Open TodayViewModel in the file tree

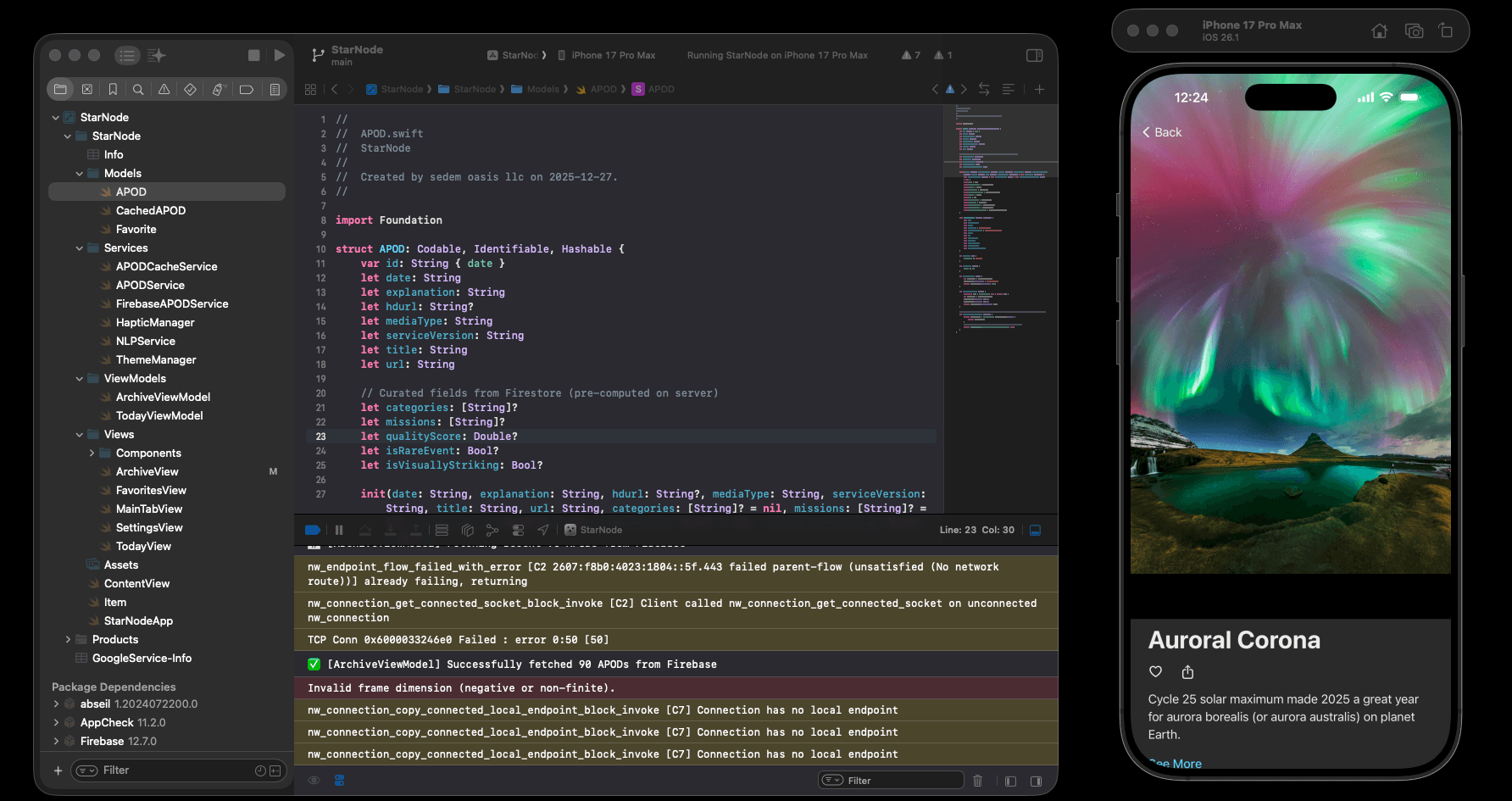pyautogui.click(x=159, y=415)
